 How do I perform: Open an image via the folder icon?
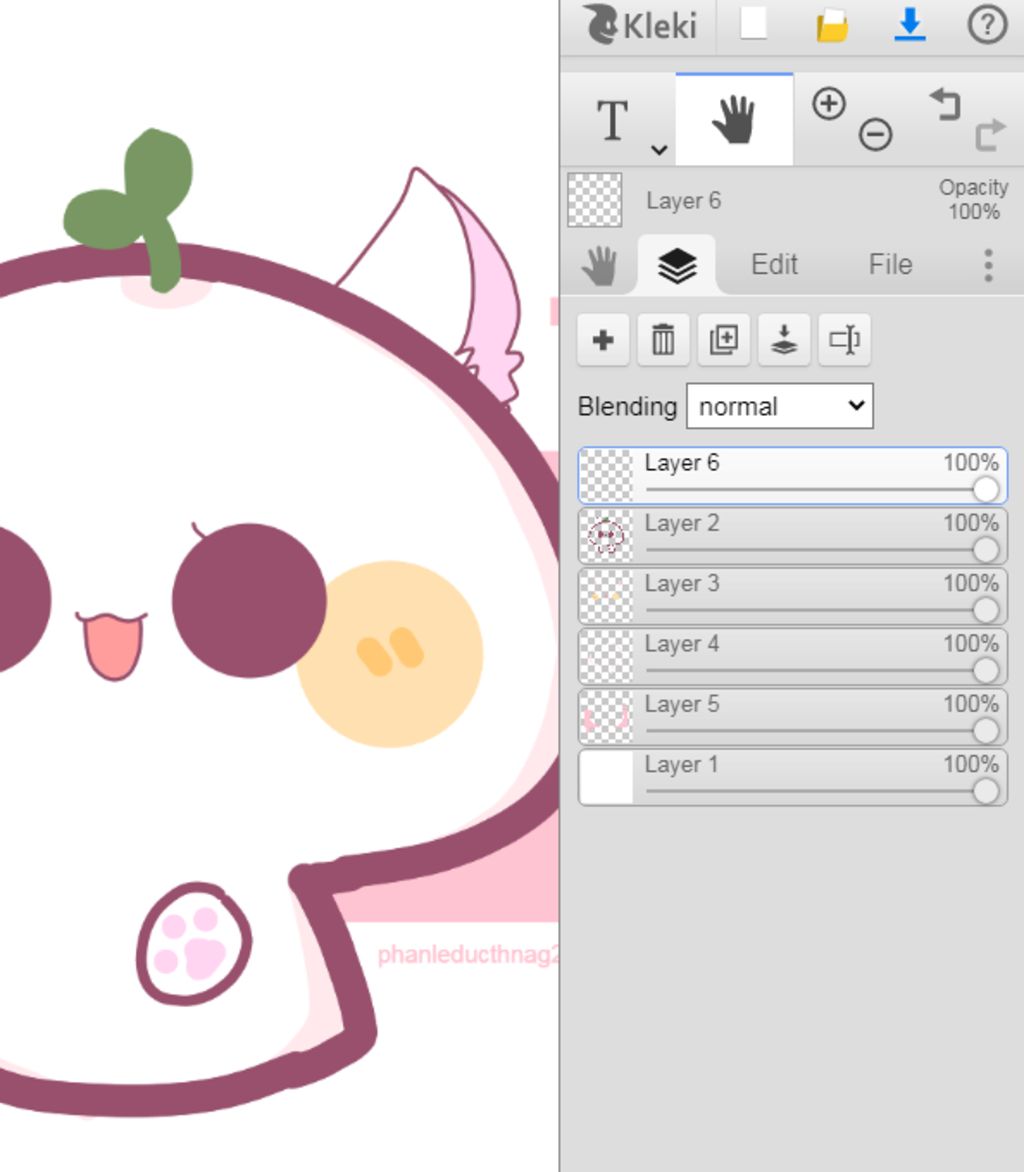[x=832, y=25]
